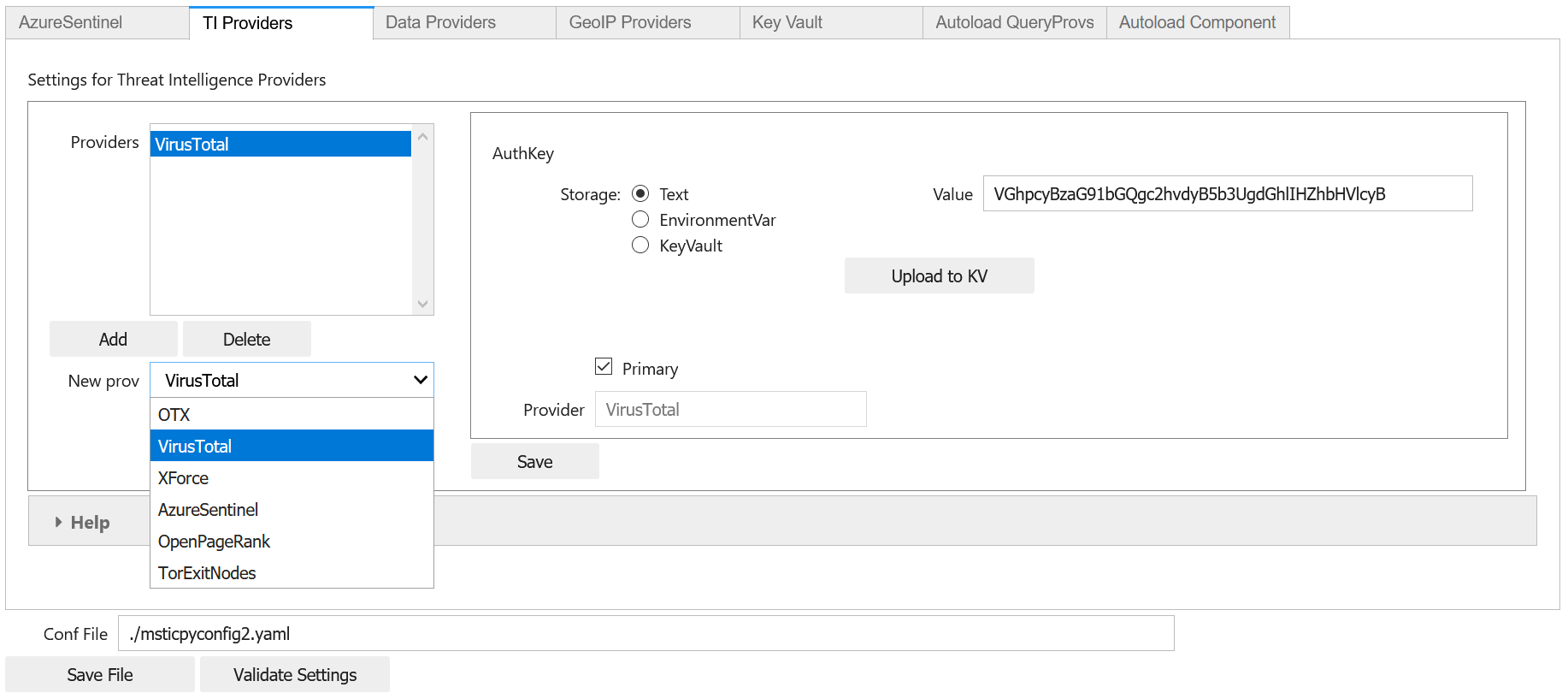The width and height of the screenshot is (1568, 693).
Task: Select VirusTotal in the Providers list
Action: point(280,144)
